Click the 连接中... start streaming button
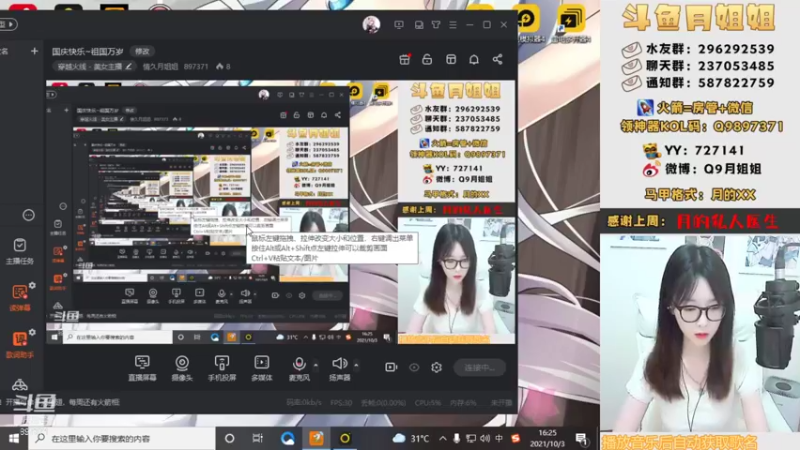This screenshot has height=450, width=800. pos(480,367)
